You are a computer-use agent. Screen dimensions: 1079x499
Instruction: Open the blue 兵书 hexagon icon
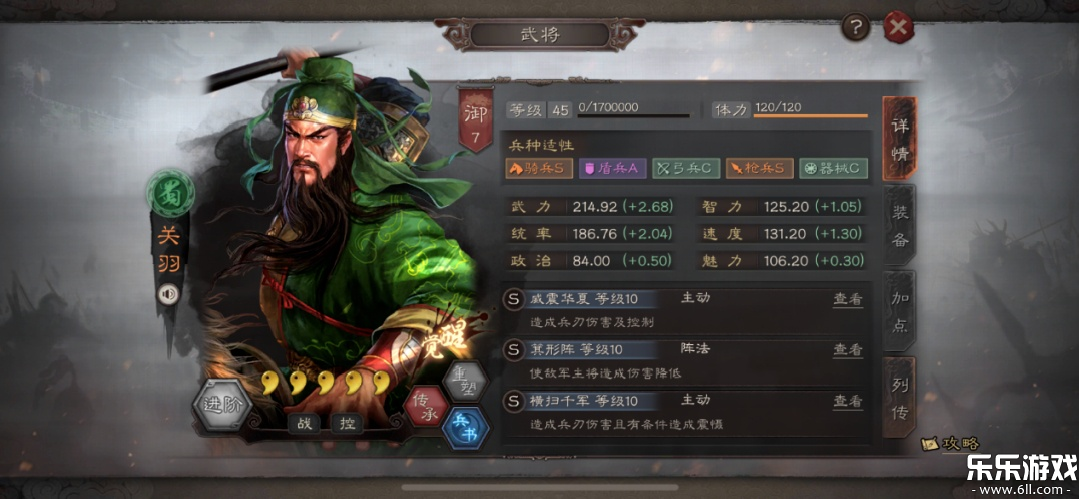click(466, 428)
